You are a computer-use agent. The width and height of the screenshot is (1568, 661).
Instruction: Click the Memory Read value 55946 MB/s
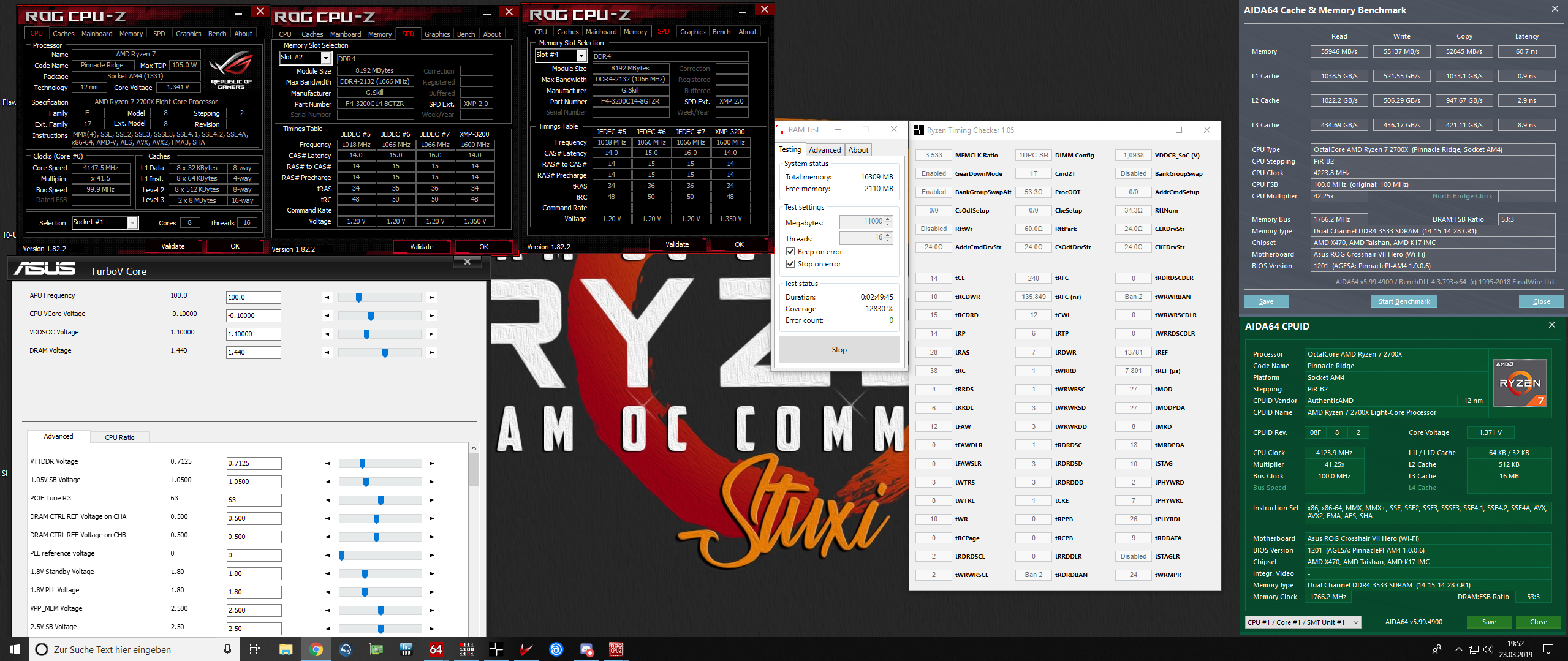[1339, 51]
